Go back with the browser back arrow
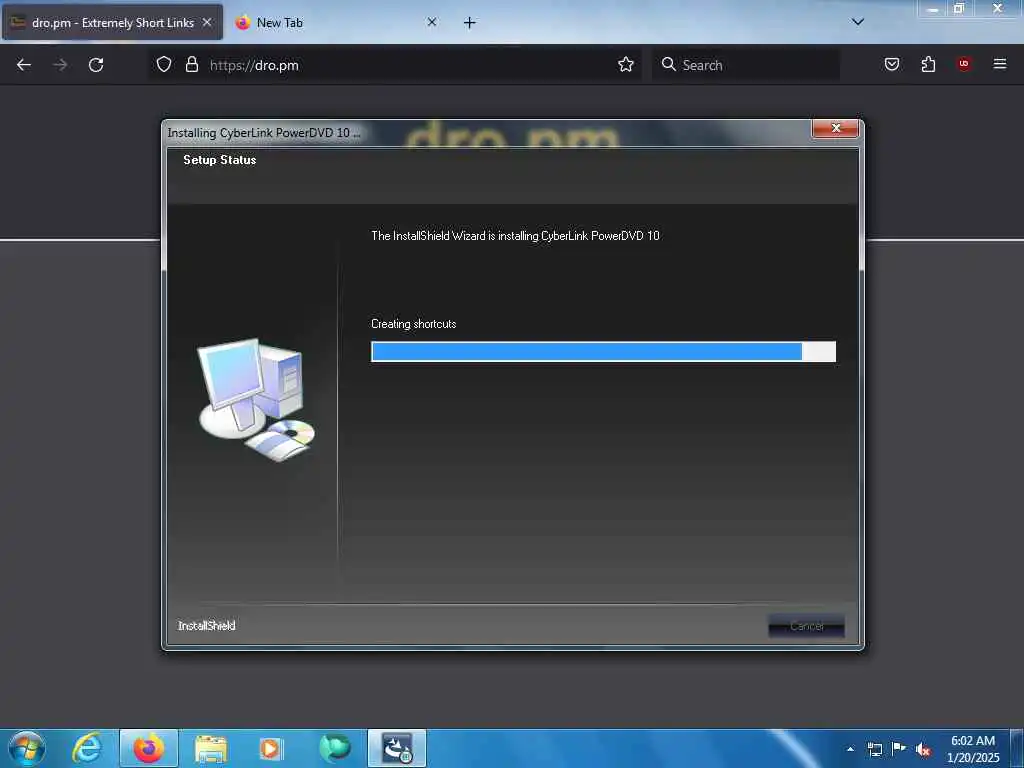Viewport: 1024px width, 768px height. (24, 65)
